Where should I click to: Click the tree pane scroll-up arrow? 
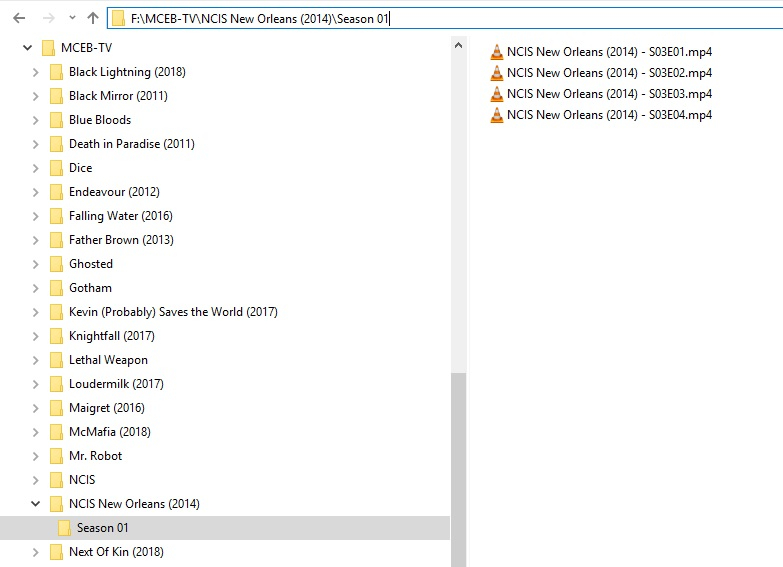[x=458, y=45]
